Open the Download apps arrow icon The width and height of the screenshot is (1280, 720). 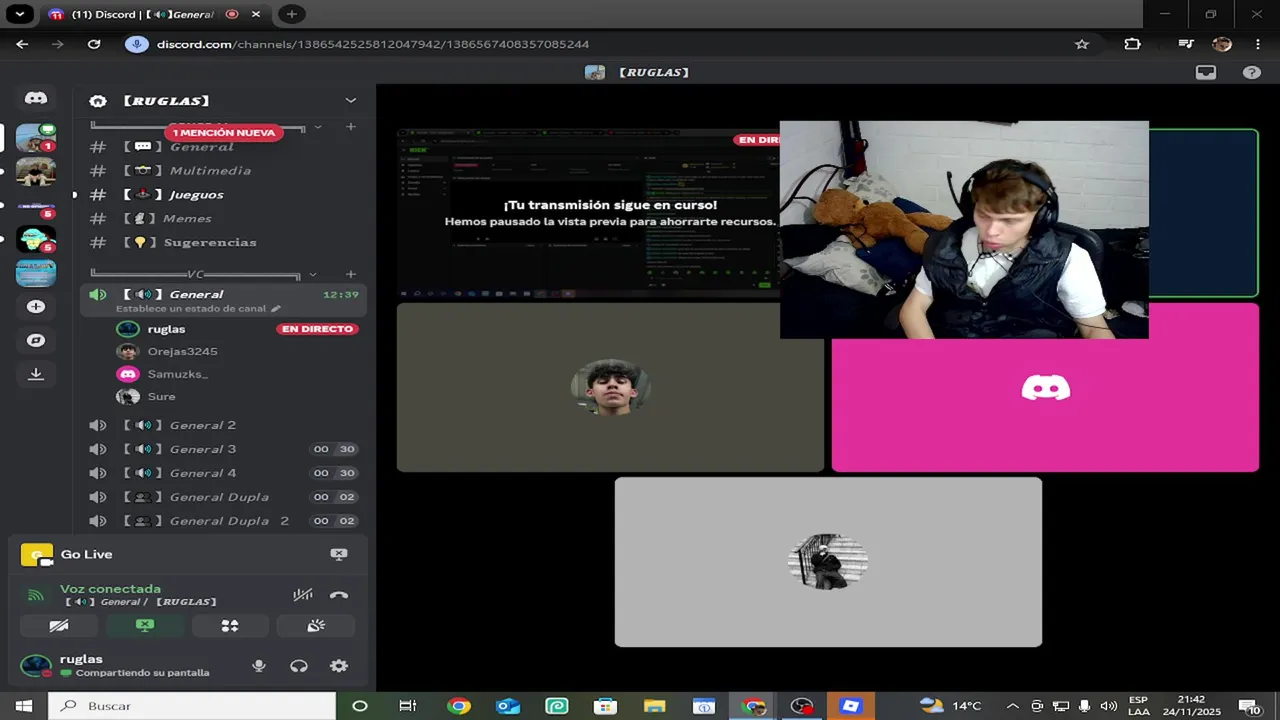(x=36, y=374)
